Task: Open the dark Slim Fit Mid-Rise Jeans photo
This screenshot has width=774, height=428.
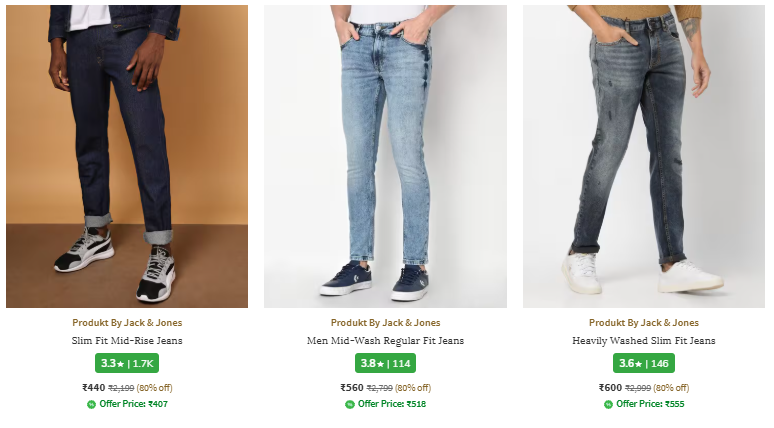Action: tap(127, 156)
